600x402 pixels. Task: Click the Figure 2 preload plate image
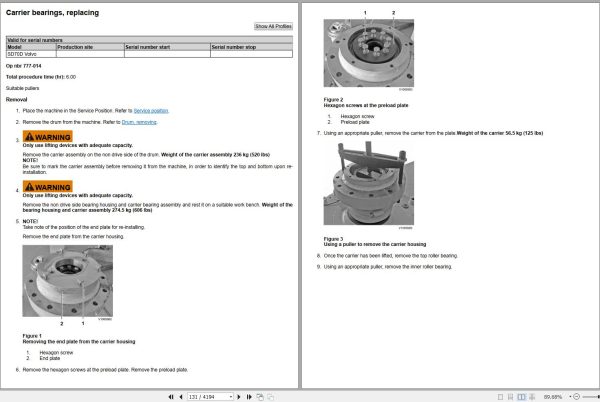(368, 53)
